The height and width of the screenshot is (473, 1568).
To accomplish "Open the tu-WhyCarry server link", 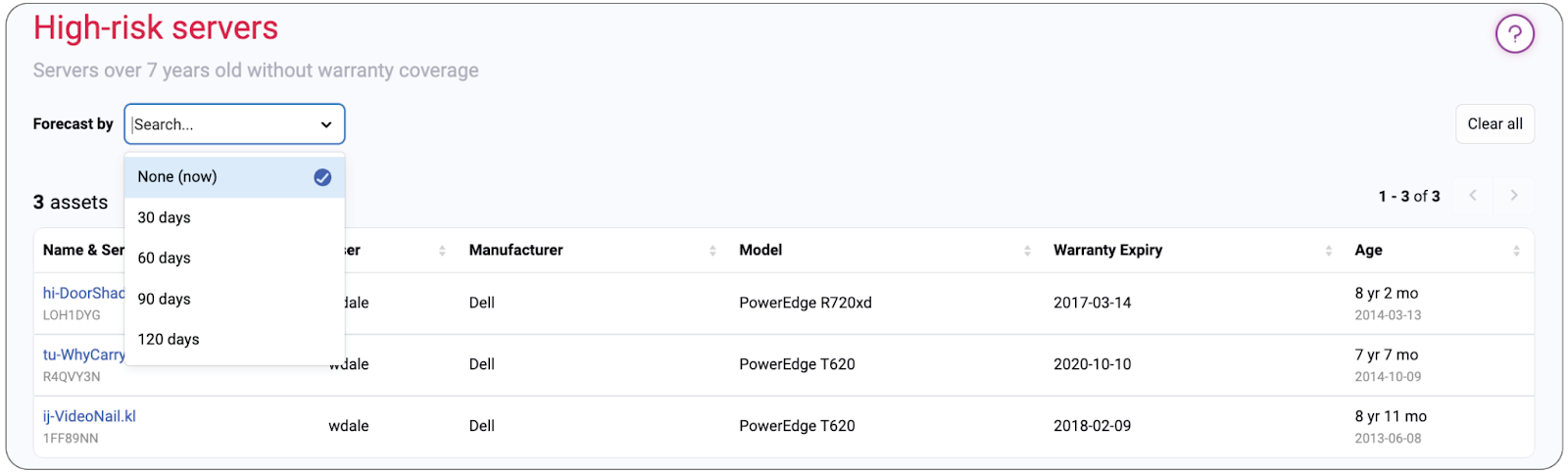I will pyautogui.click(x=84, y=355).
